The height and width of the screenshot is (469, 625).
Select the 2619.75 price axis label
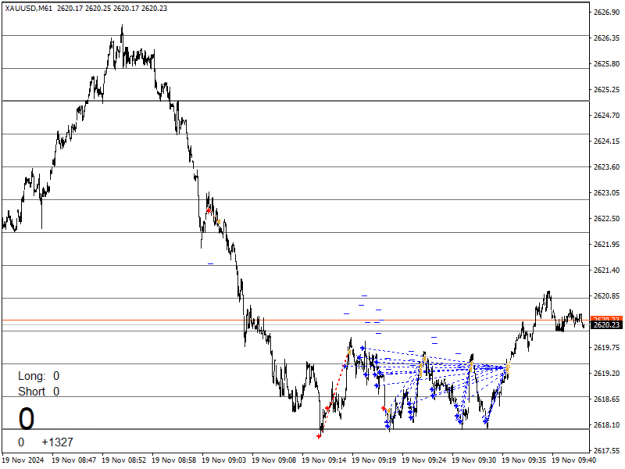(606, 347)
